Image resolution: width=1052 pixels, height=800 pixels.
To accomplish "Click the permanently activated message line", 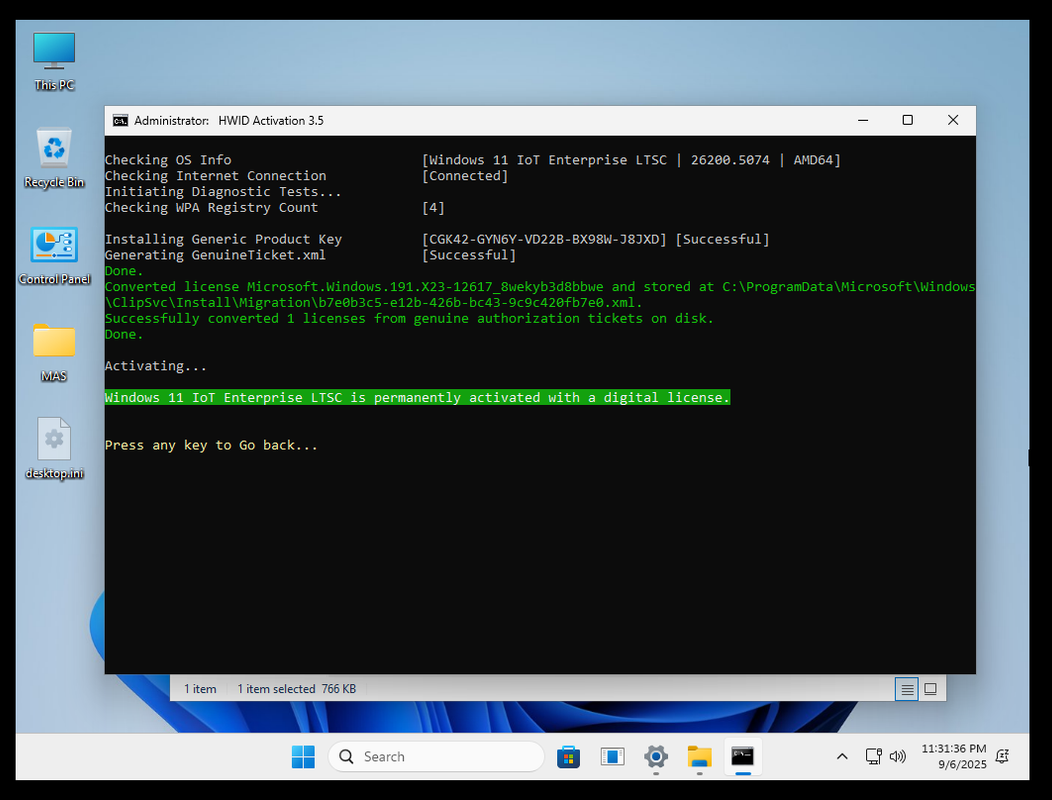I will (x=417, y=397).
